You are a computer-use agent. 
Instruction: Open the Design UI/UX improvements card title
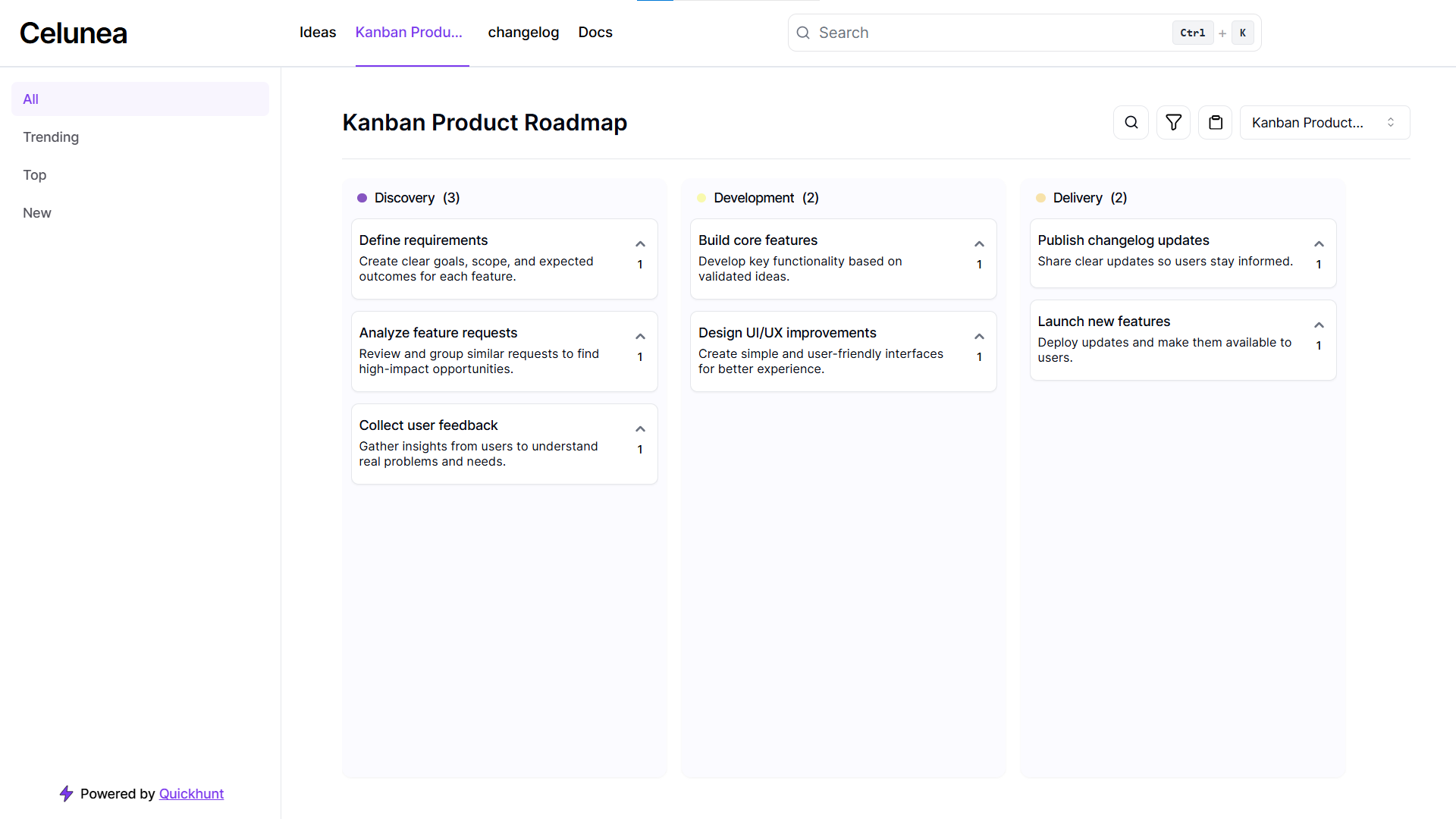point(787,333)
